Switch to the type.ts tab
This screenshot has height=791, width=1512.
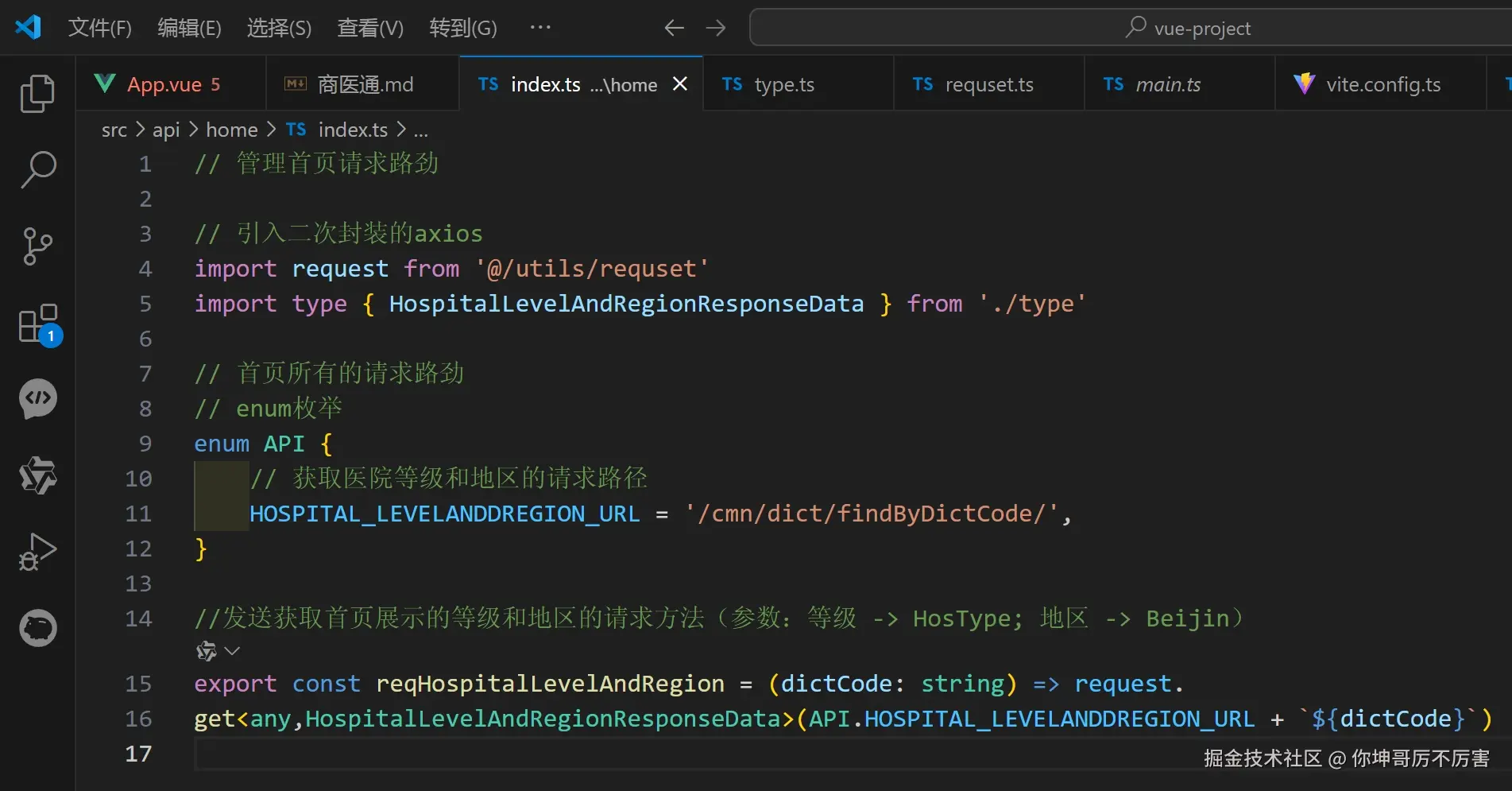coord(783,83)
